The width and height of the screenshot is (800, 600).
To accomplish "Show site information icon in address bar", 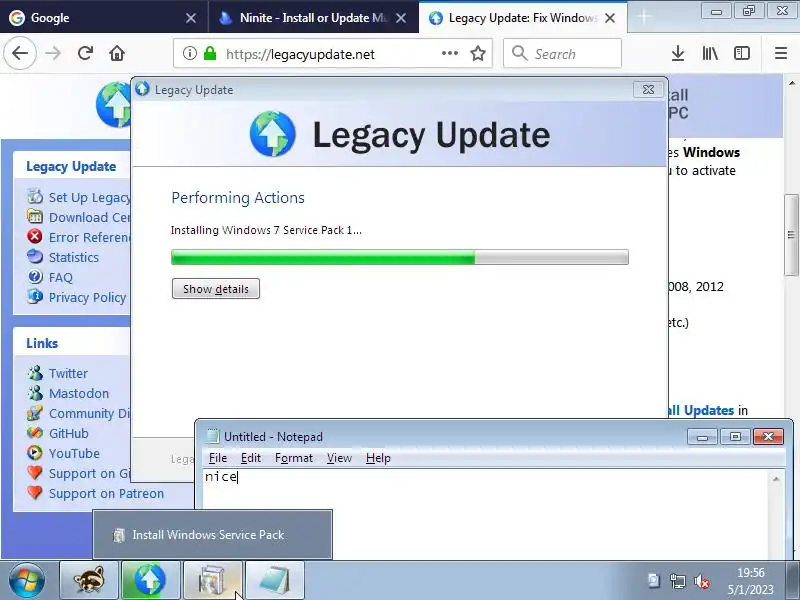I will (190, 53).
